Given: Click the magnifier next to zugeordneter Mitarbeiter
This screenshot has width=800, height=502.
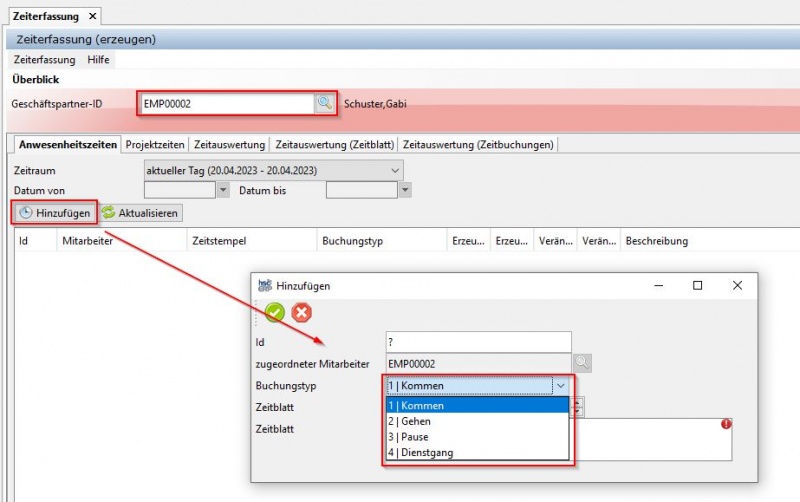Looking at the screenshot, I should 582,364.
